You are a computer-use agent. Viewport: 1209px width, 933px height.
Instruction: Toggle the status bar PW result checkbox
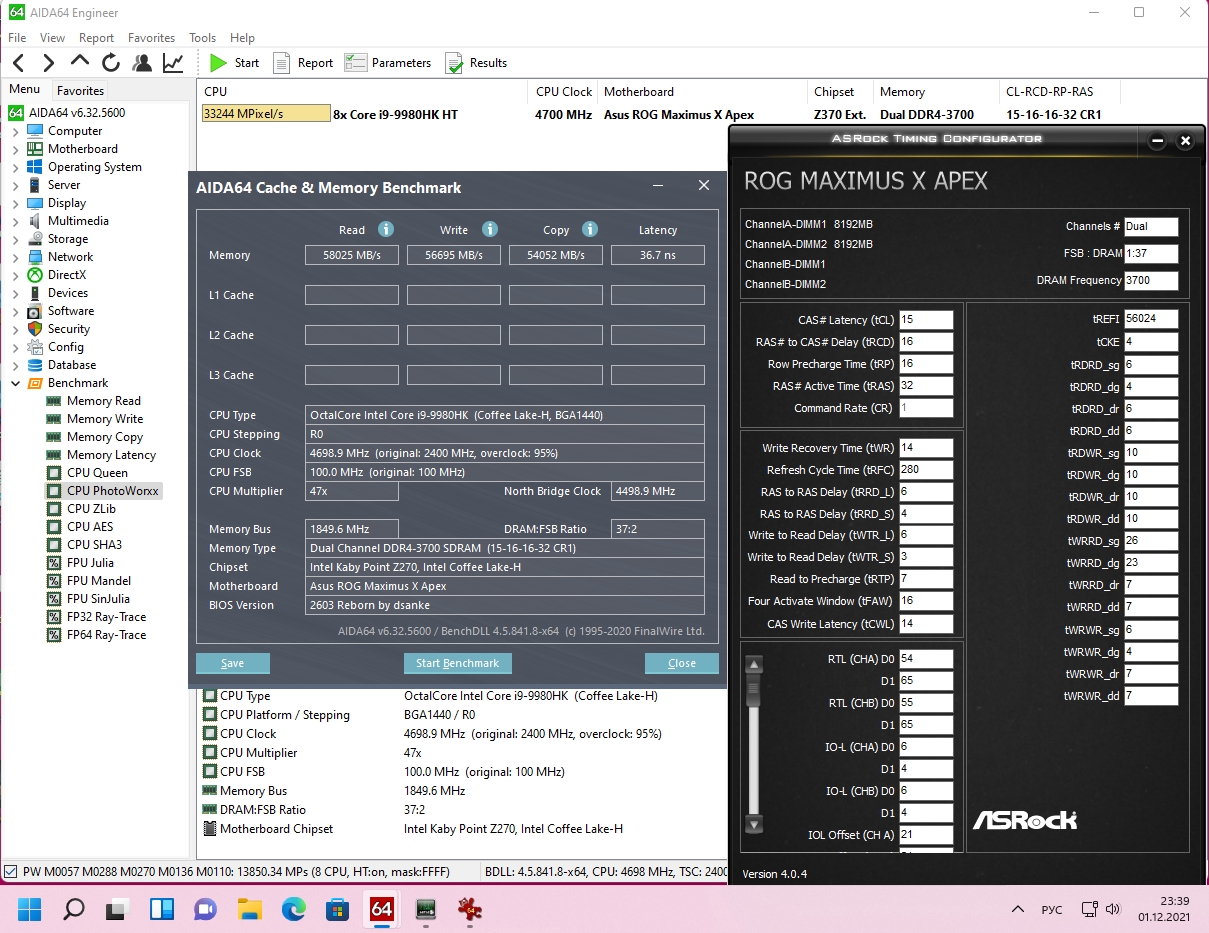(11, 872)
